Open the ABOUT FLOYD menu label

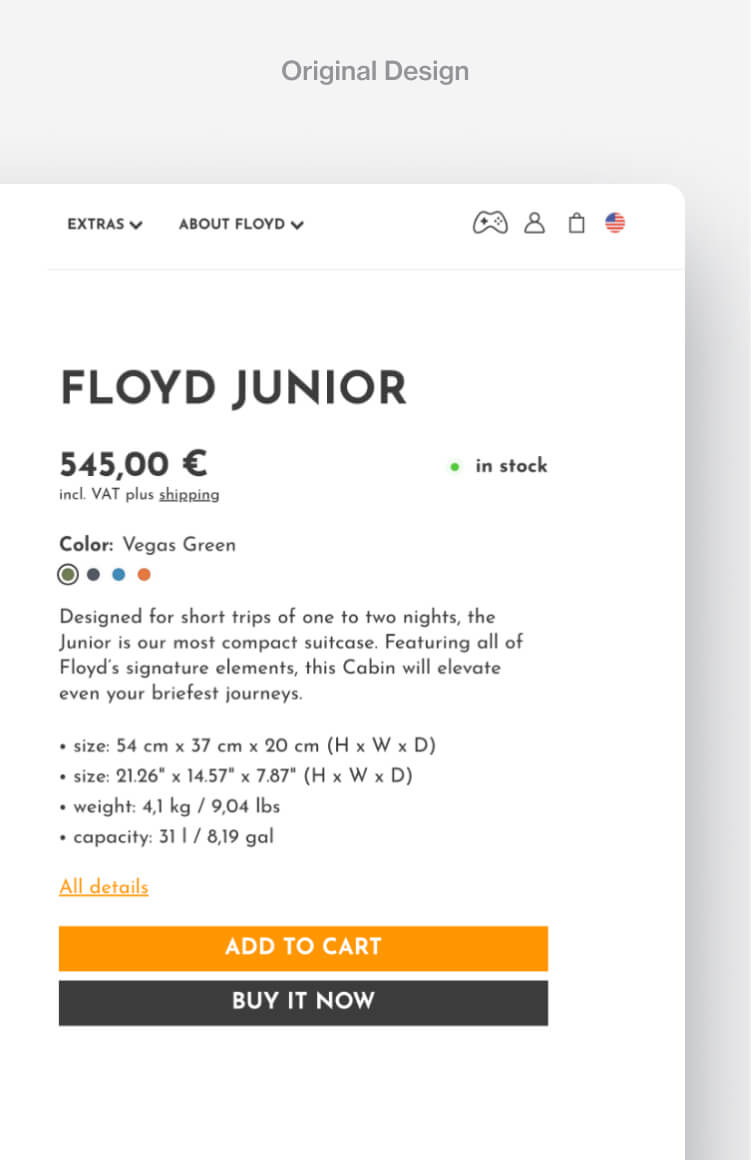coord(232,224)
